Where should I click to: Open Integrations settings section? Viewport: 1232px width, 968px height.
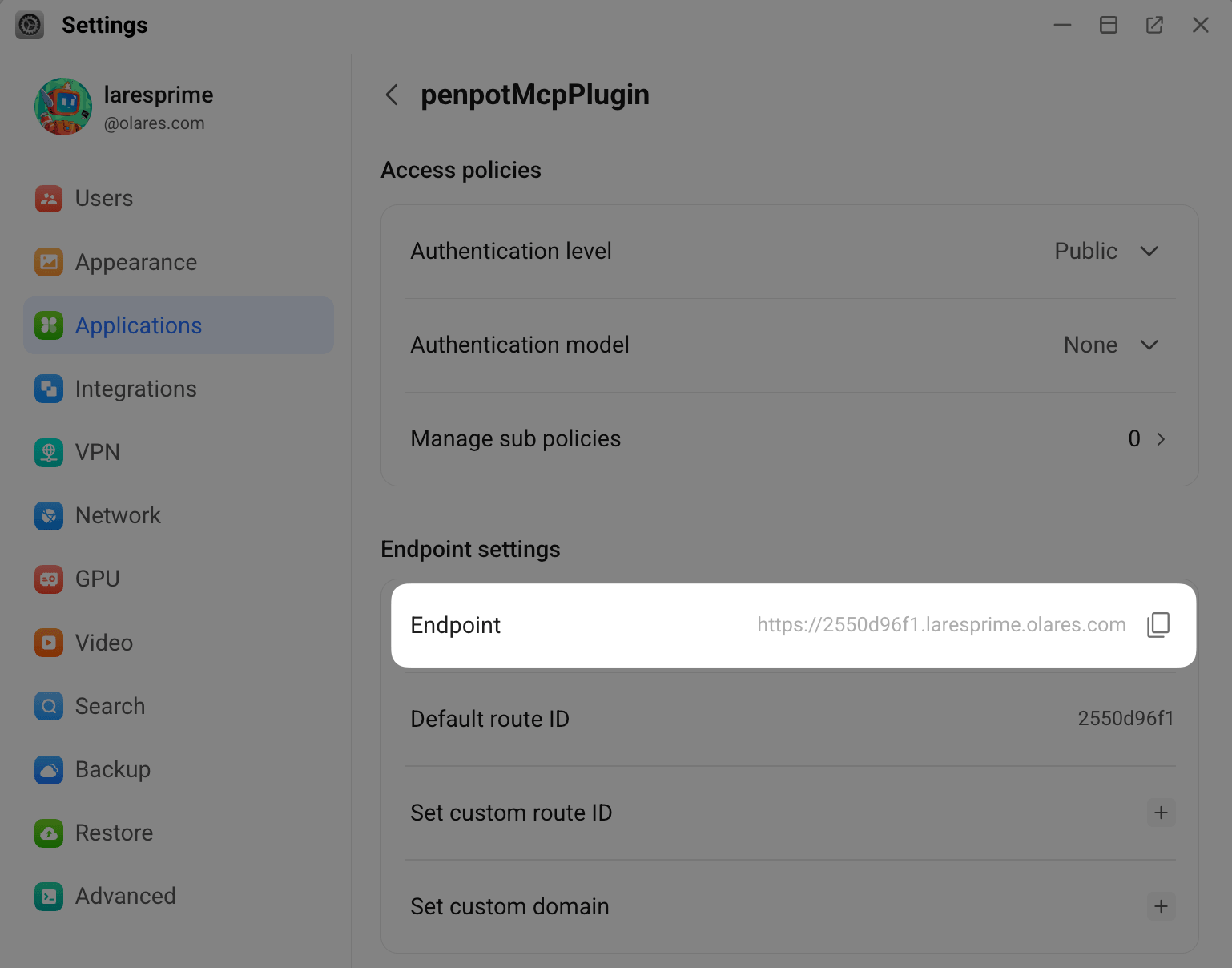pos(179,389)
